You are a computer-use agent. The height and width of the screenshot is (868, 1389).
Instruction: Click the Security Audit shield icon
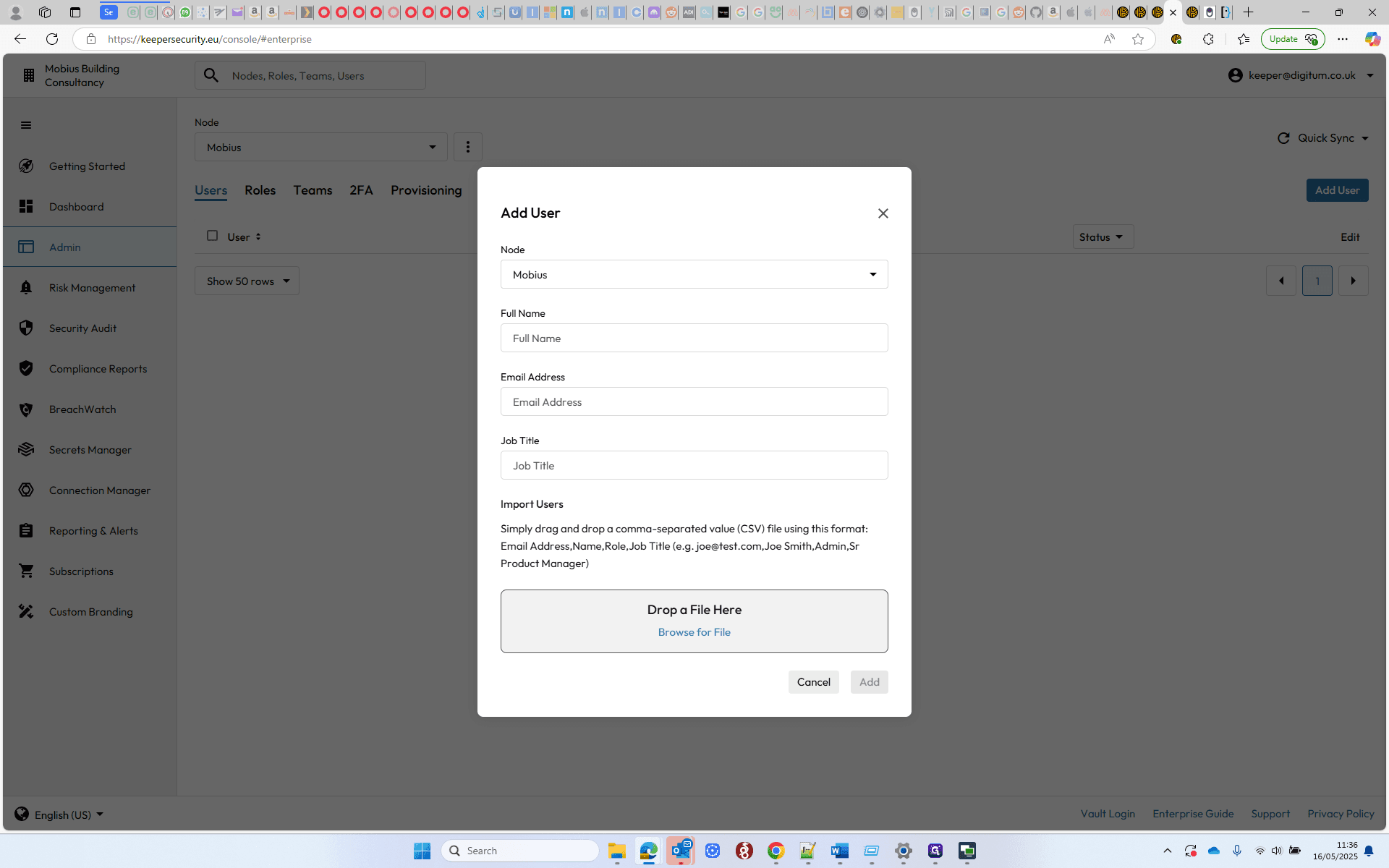tap(26, 328)
